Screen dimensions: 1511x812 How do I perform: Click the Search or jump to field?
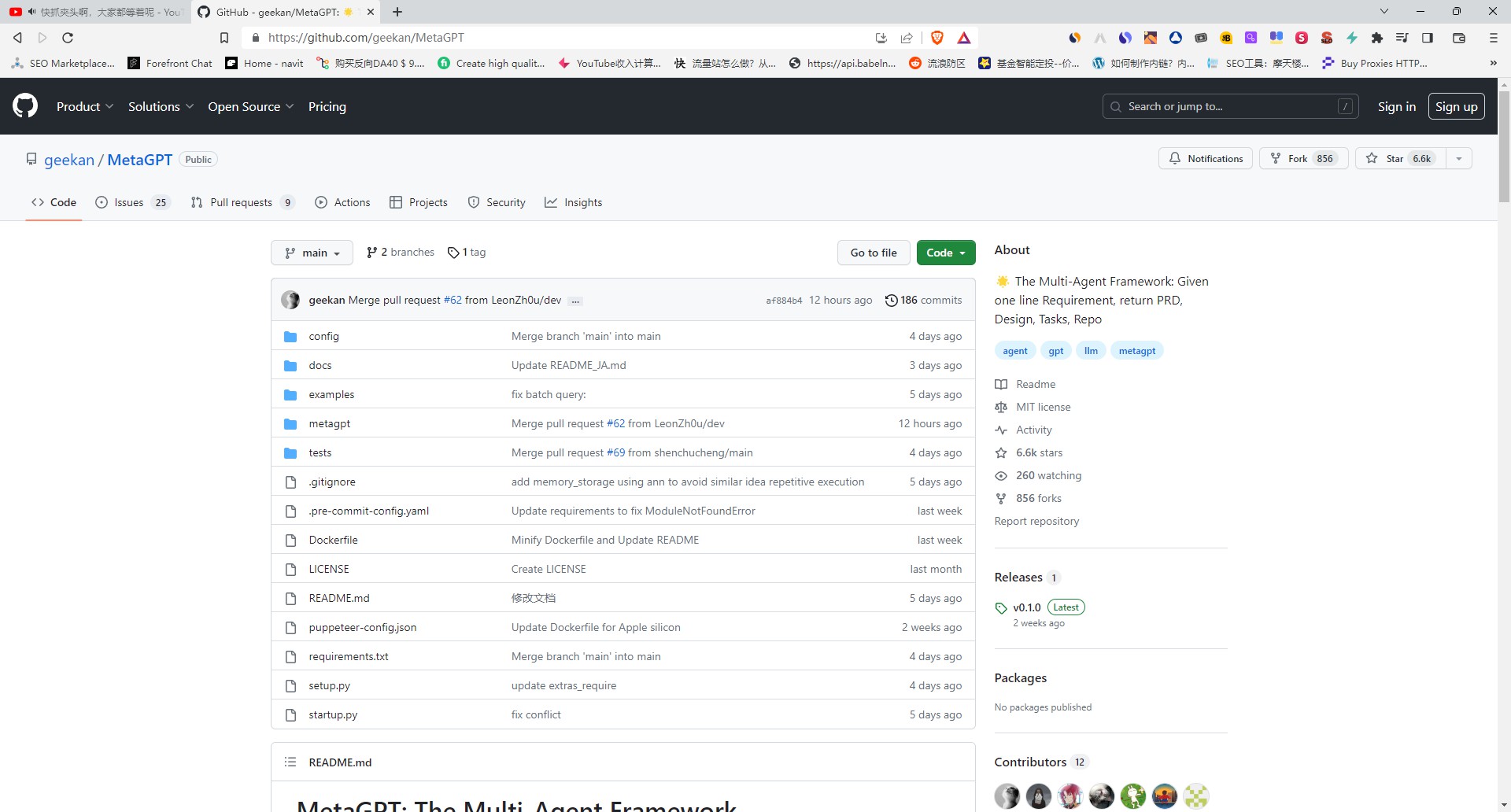pyautogui.click(x=1228, y=106)
